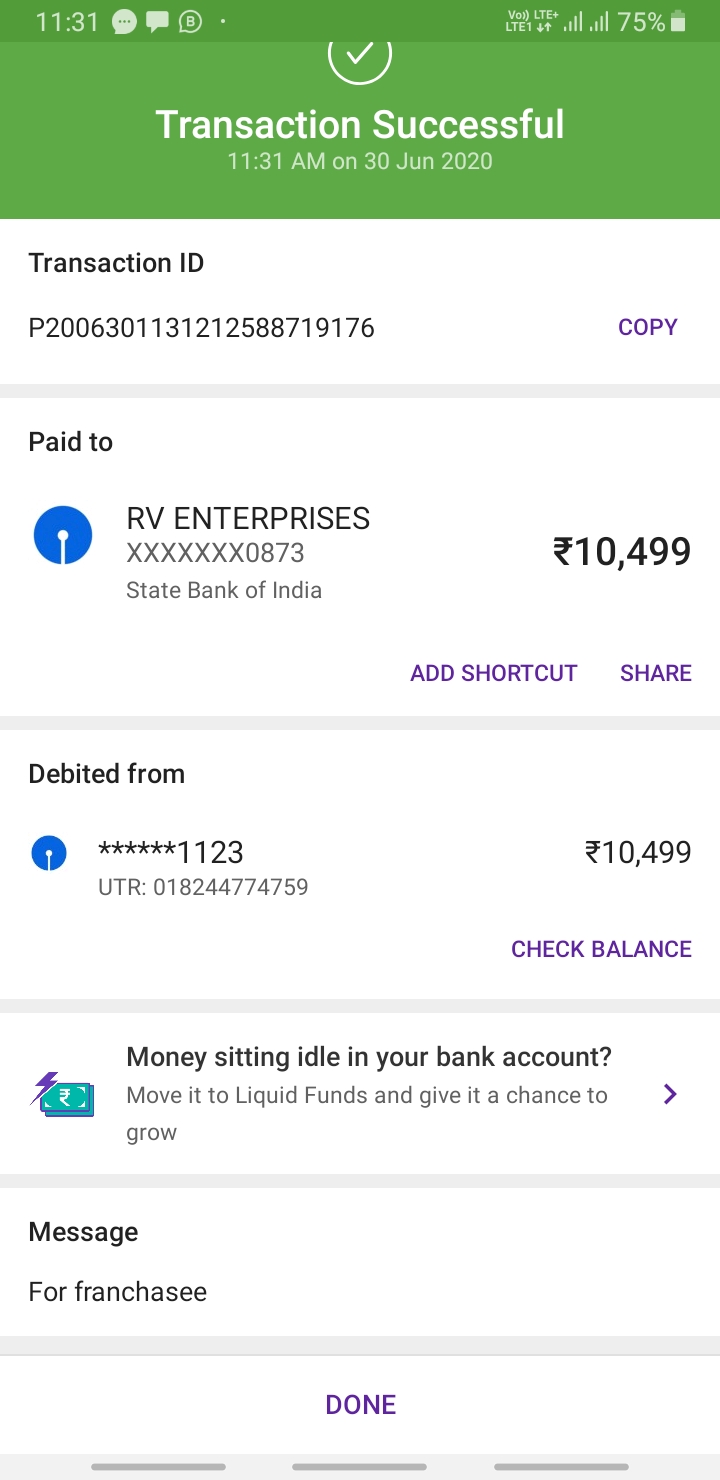Tap the 'For franchasee' message text
Viewport: 720px width, 1480px height.
[118, 1291]
